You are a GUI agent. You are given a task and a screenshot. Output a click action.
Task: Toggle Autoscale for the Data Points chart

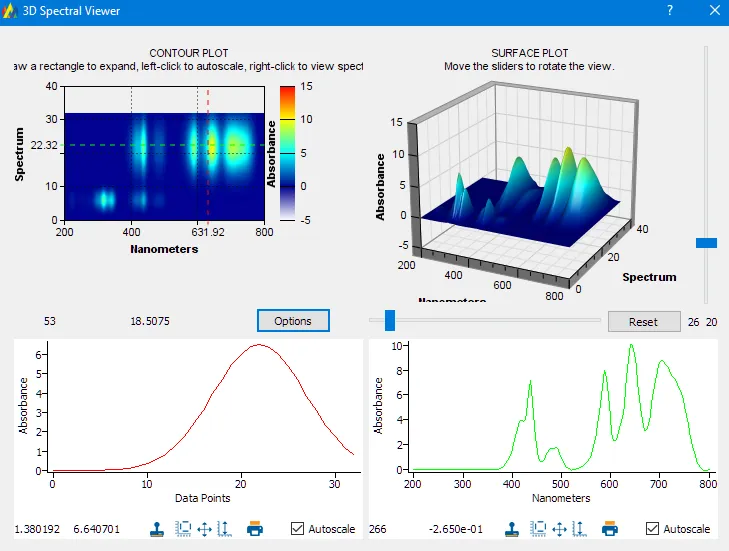tap(323, 529)
